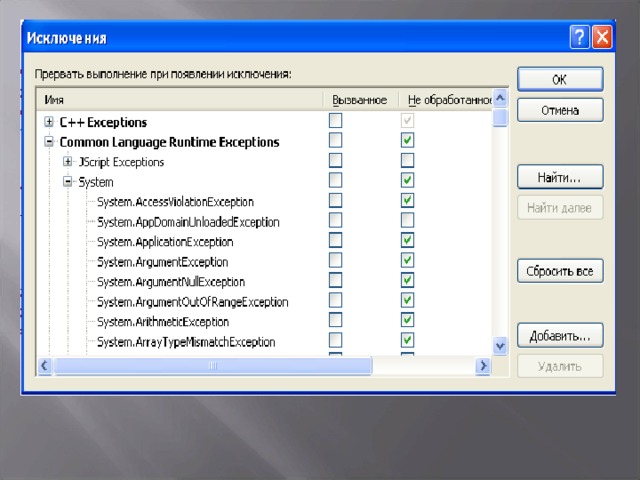
Task: Expand the C++ Exceptions node
Action: [x=49, y=122]
